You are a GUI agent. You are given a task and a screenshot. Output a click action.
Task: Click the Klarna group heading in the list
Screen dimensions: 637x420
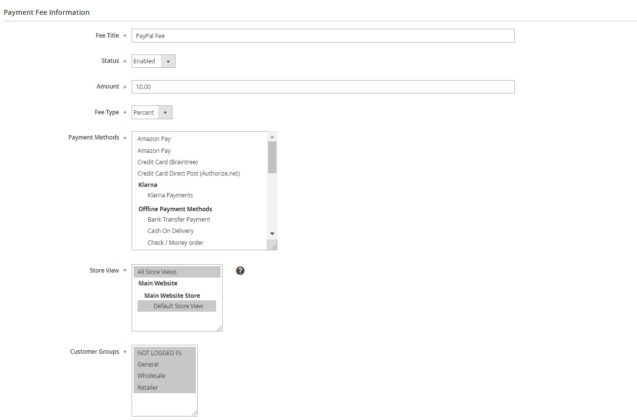click(x=147, y=185)
